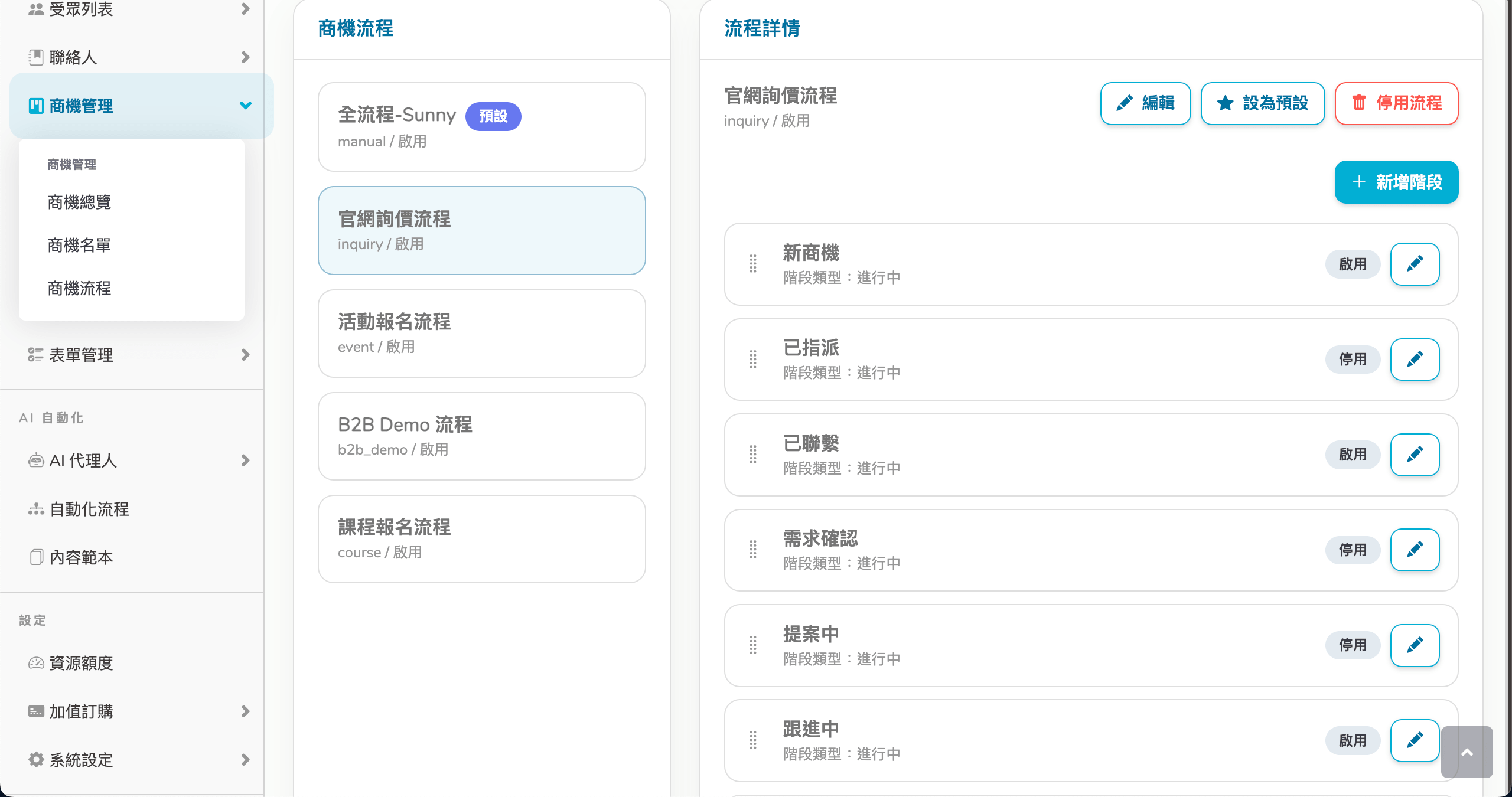
Task: Toggle the 啟用 status of 已聯繫 stage
Action: [1353, 455]
